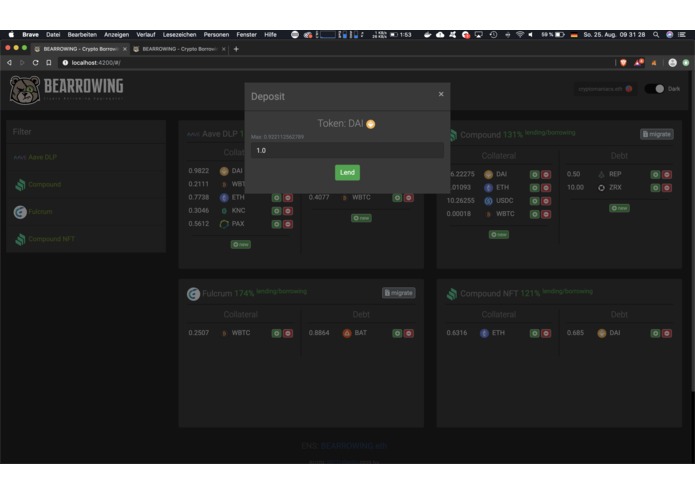Deposit more Compound WBTC collateral
The image size is (695, 494).
coord(535,214)
